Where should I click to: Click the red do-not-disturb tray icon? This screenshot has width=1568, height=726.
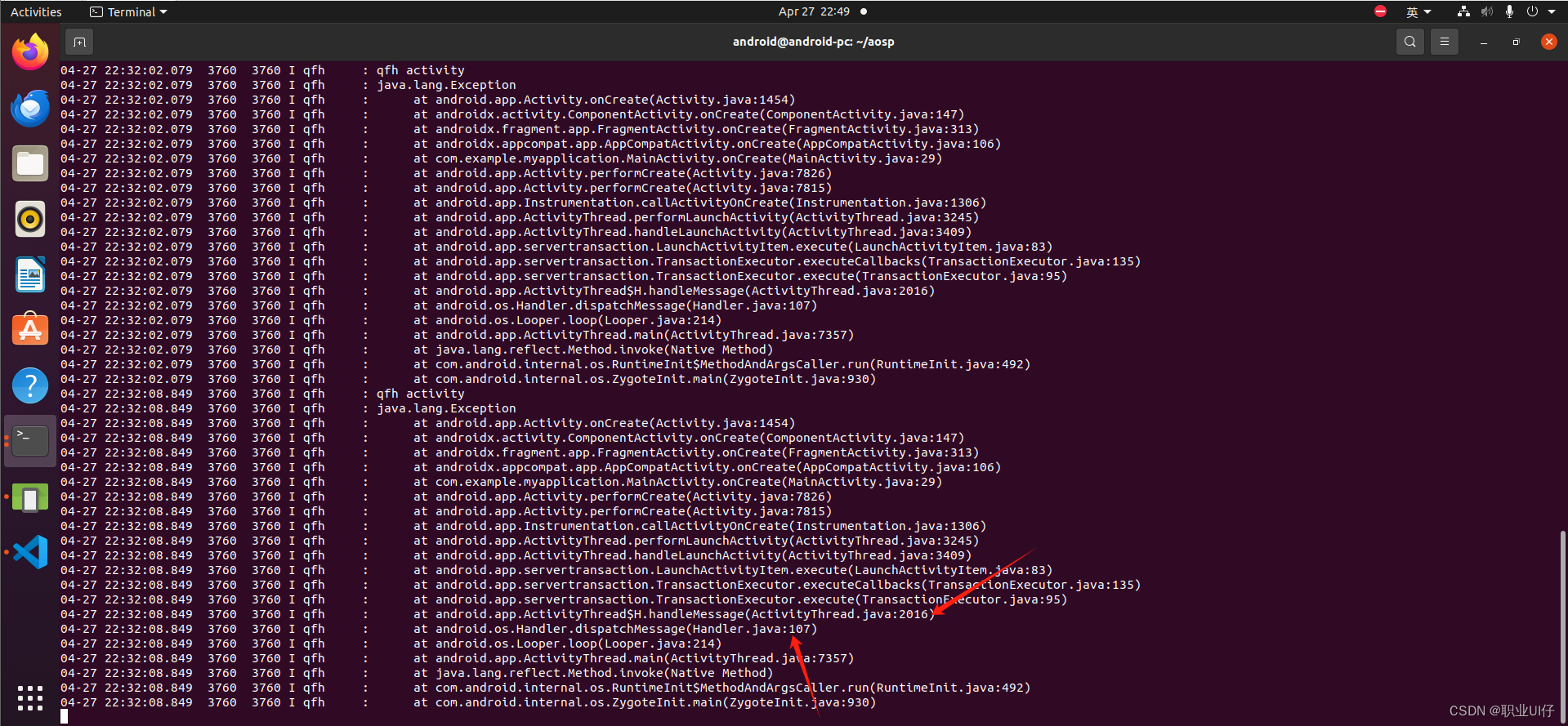[x=1380, y=11]
